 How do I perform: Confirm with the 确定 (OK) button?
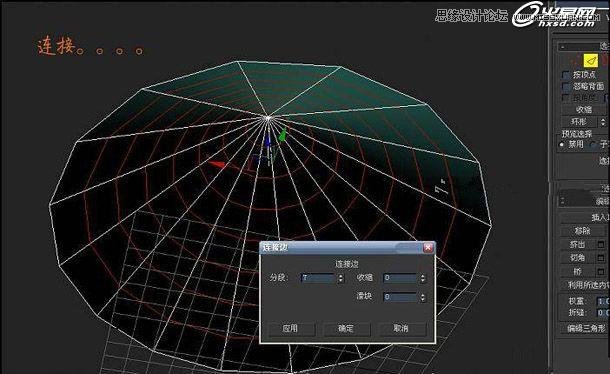[346, 329]
